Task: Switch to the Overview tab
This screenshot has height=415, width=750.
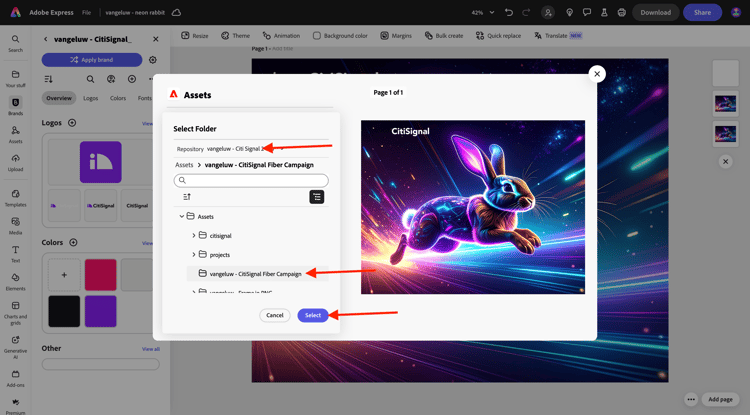Action: [x=59, y=98]
